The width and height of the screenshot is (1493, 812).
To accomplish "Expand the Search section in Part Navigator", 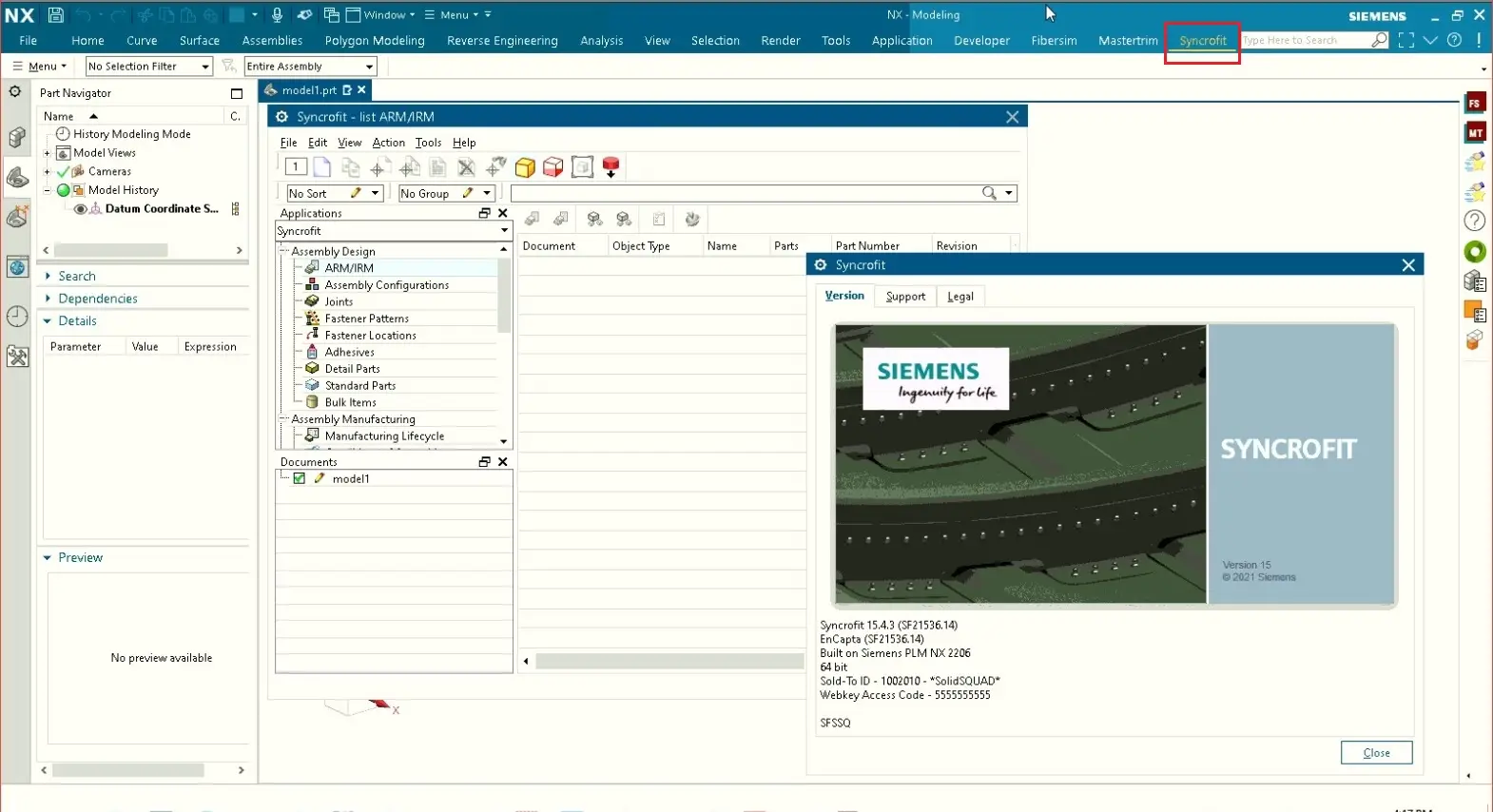I will click(48, 276).
